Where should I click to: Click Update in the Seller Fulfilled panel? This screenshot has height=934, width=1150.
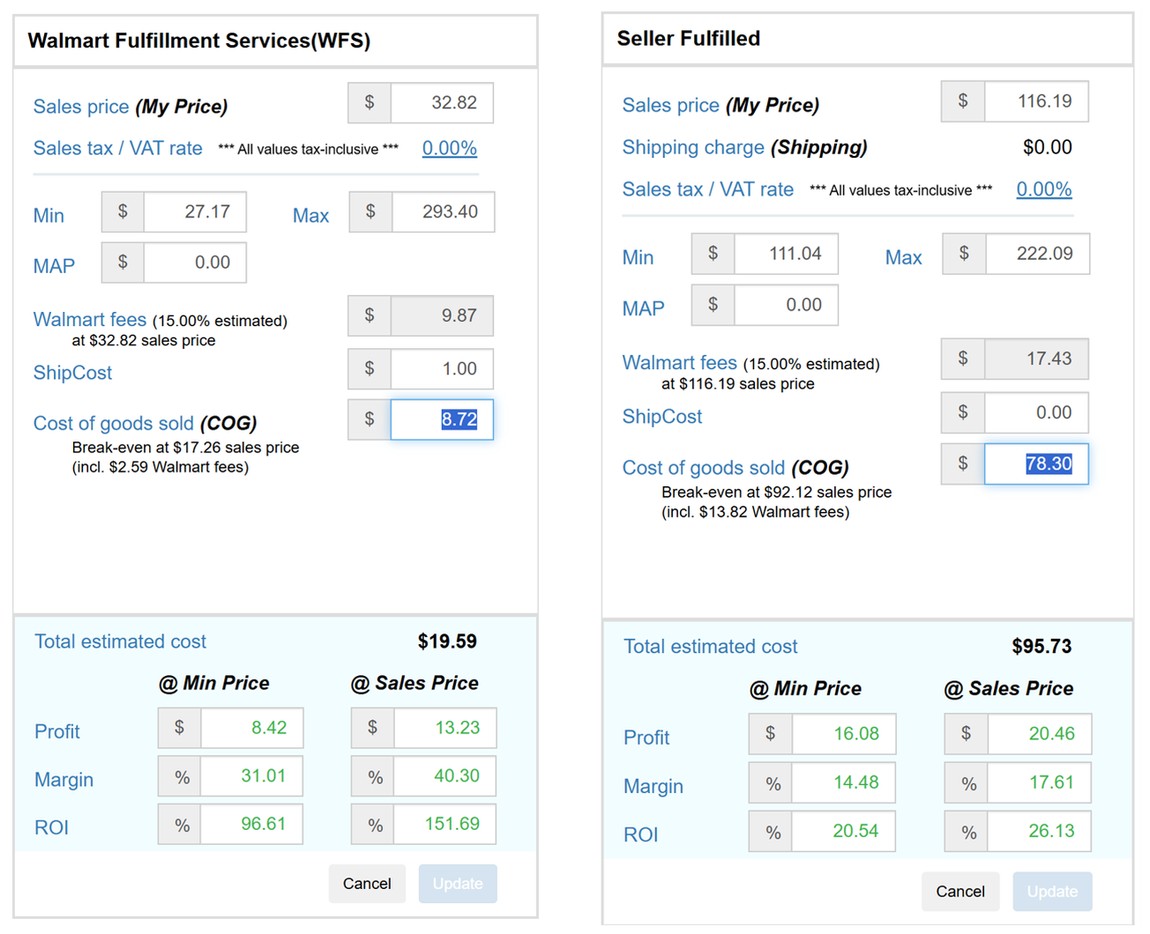(1052, 891)
